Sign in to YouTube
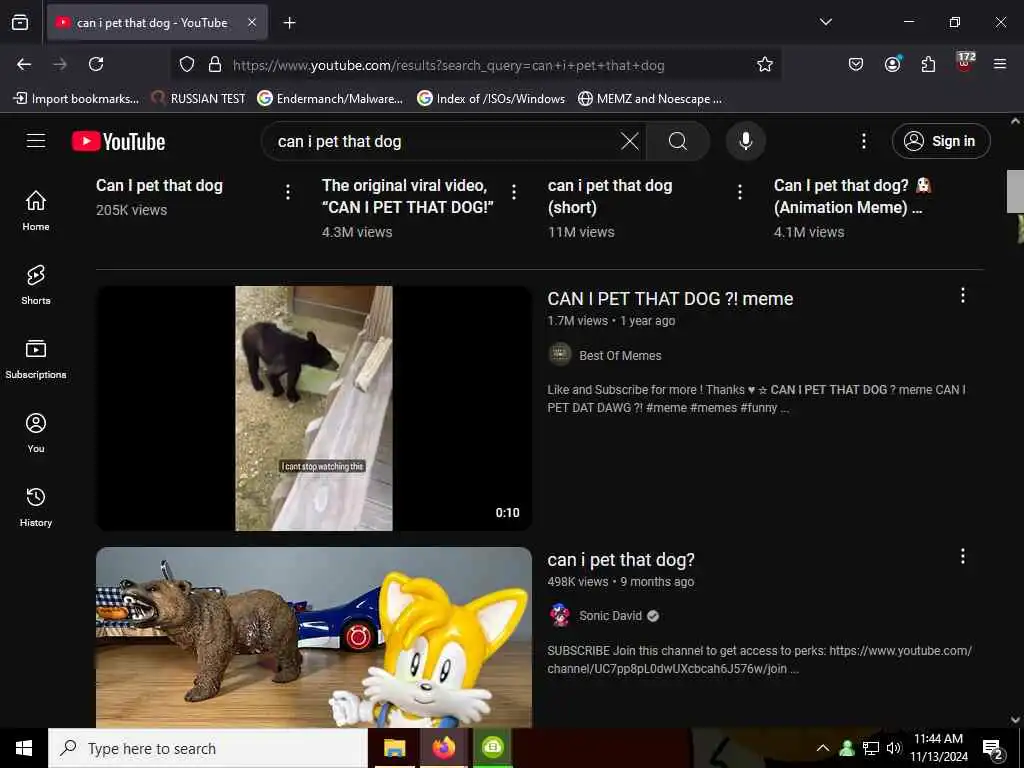The height and width of the screenshot is (768, 1024). pyautogui.click(x=941, y=141)
